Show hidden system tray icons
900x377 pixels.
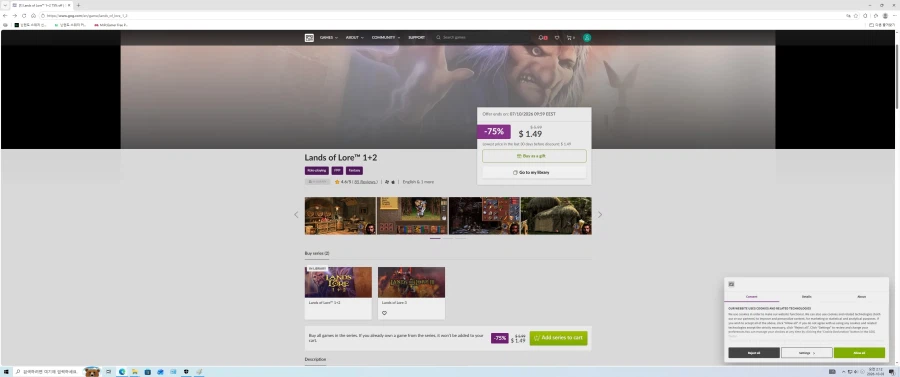click(843, 372)
